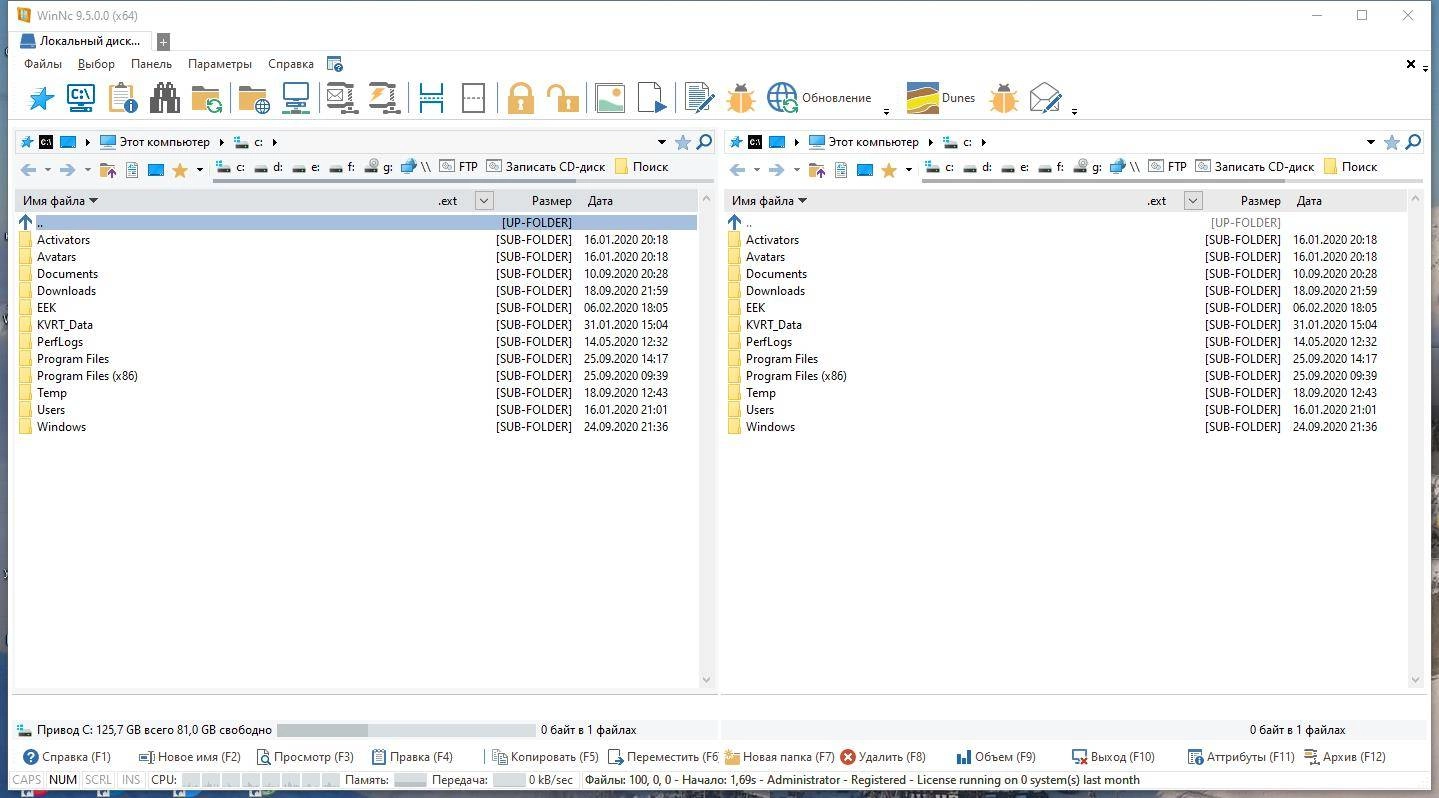Open the Файлы menu
This screenshot has width=1439, height=798.
pos(43,64)
